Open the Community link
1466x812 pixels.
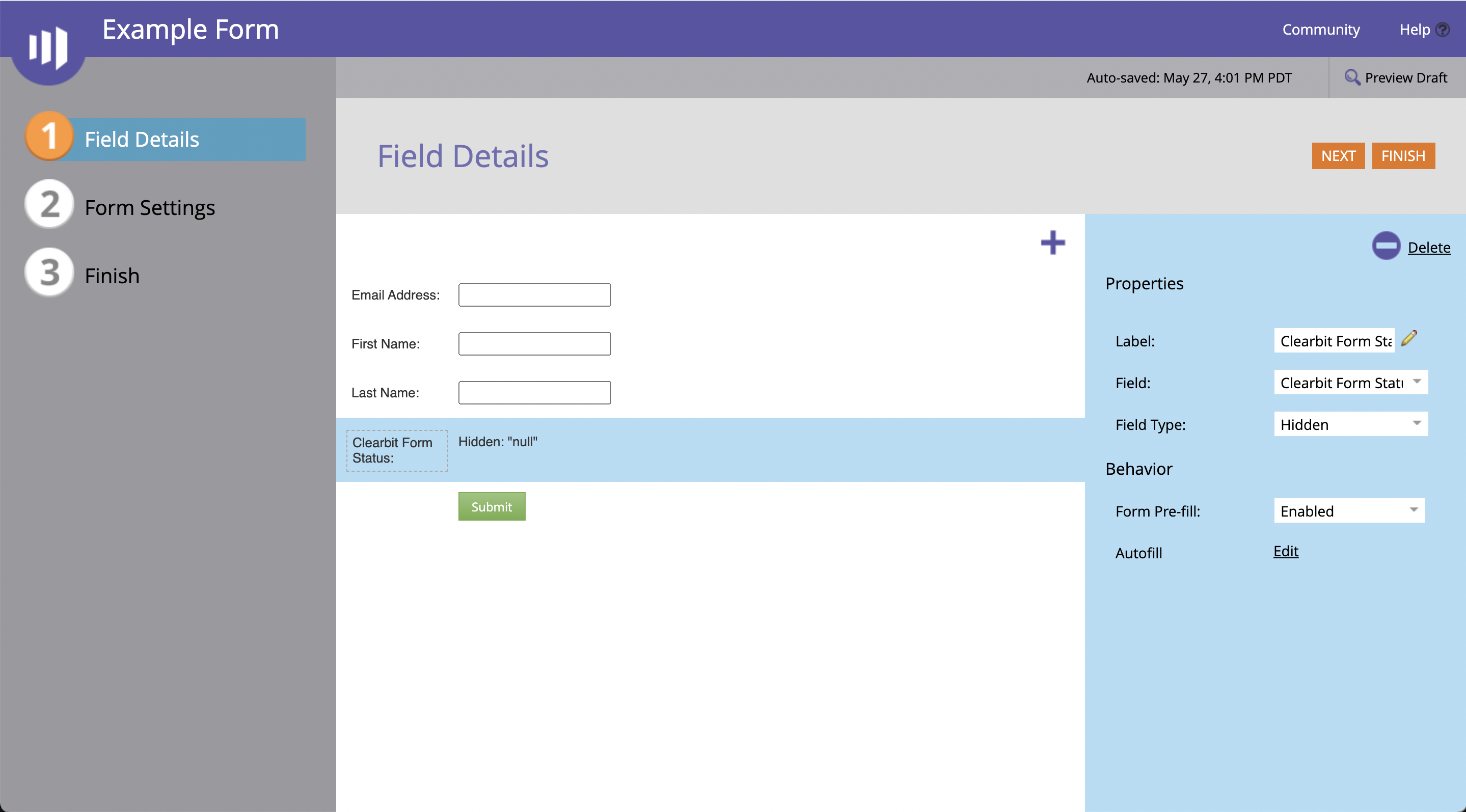[1321, 30]
